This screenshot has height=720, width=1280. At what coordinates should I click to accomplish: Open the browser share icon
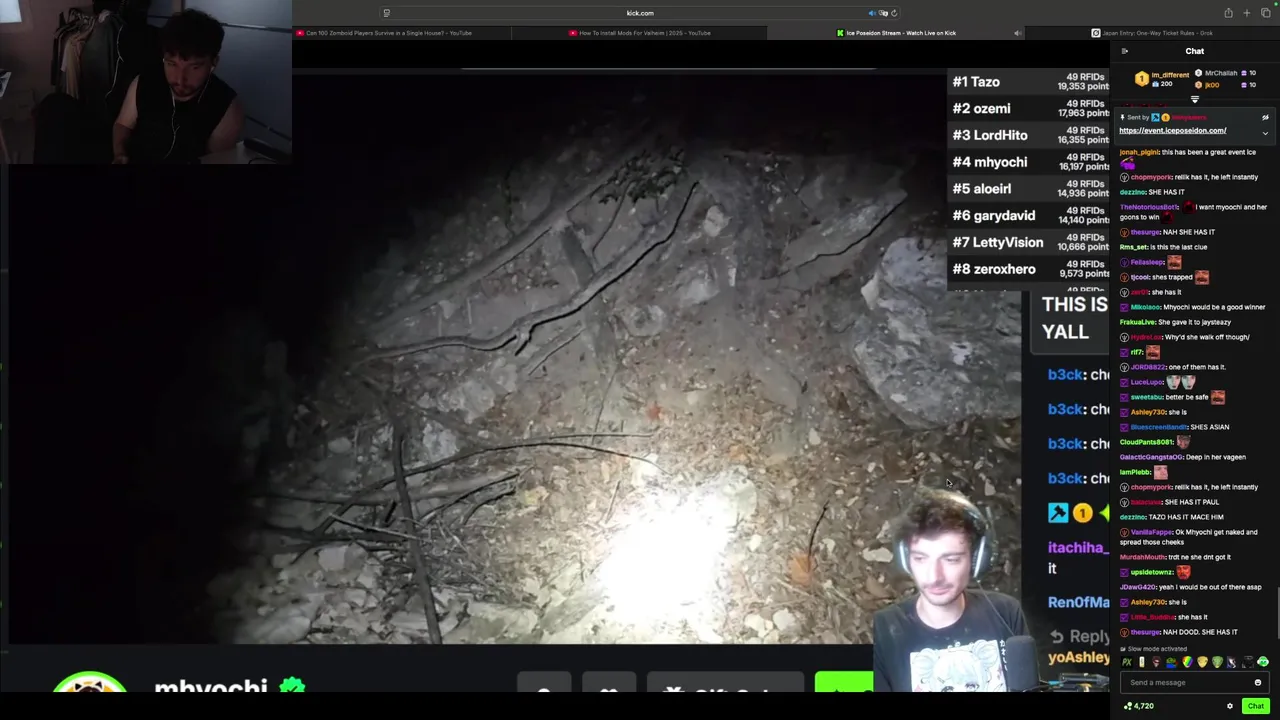[x=1227, y=13]
